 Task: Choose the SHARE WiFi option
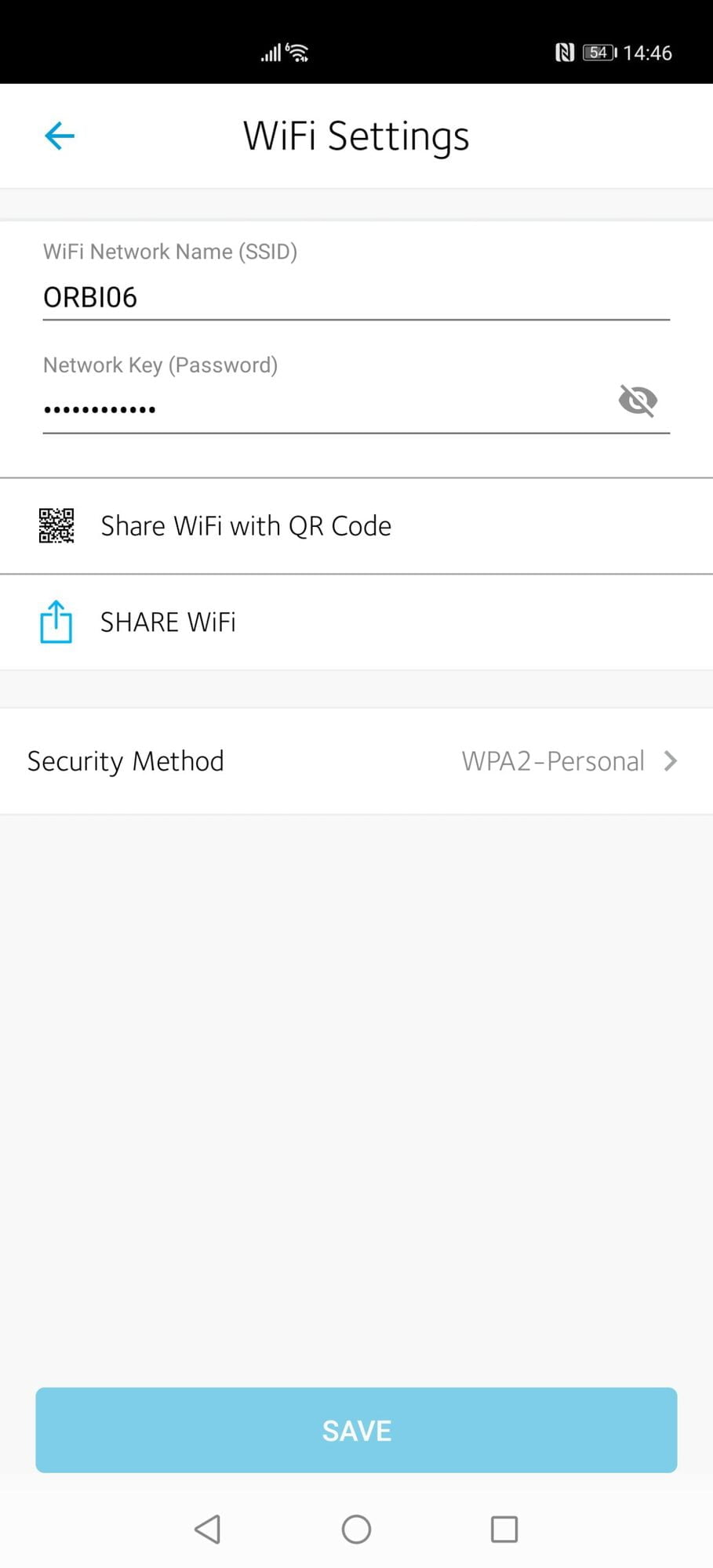(x=168, y=622)
